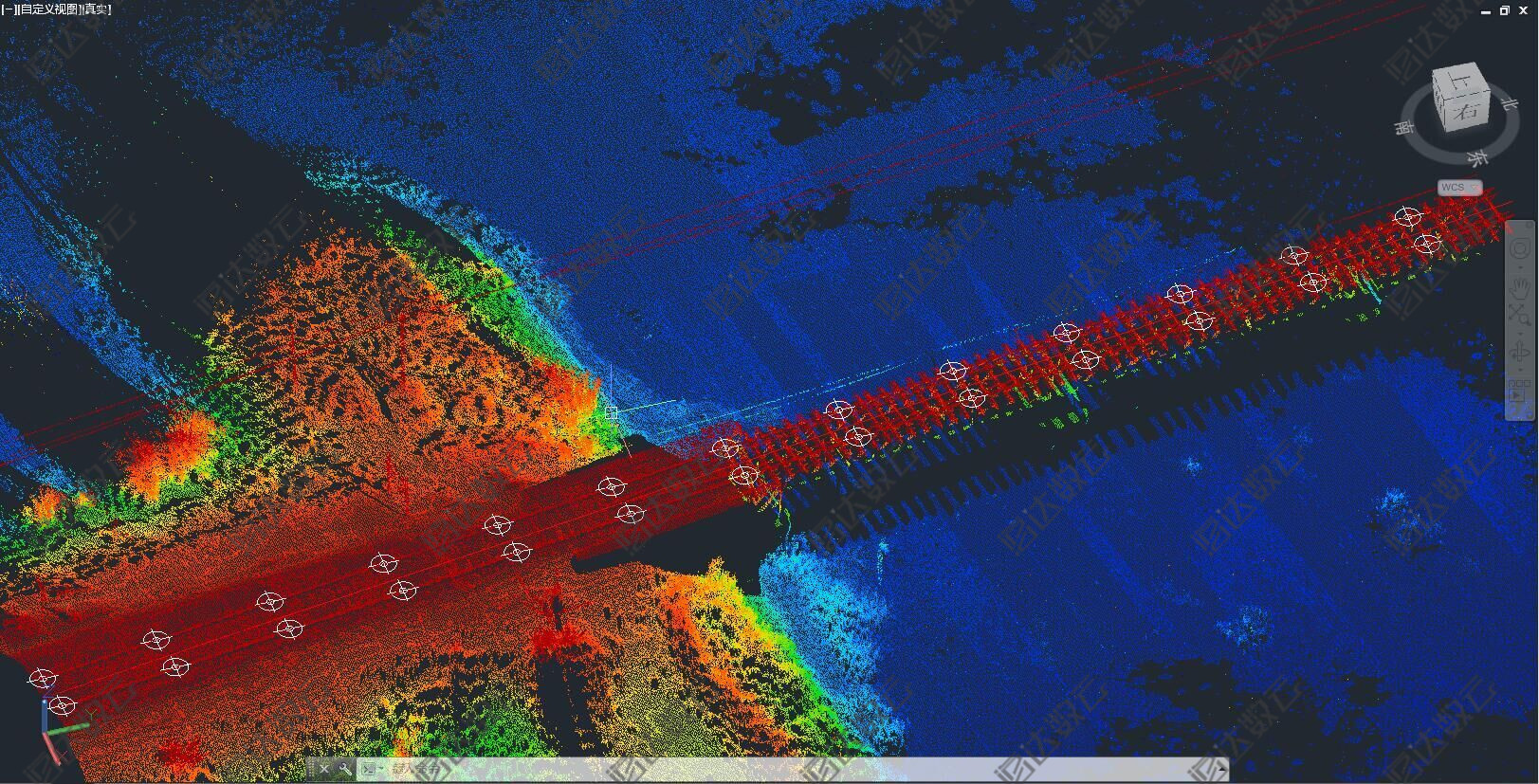
Task: Click the Full Navigation Wheel icon
Action: tap(1519, 249)
